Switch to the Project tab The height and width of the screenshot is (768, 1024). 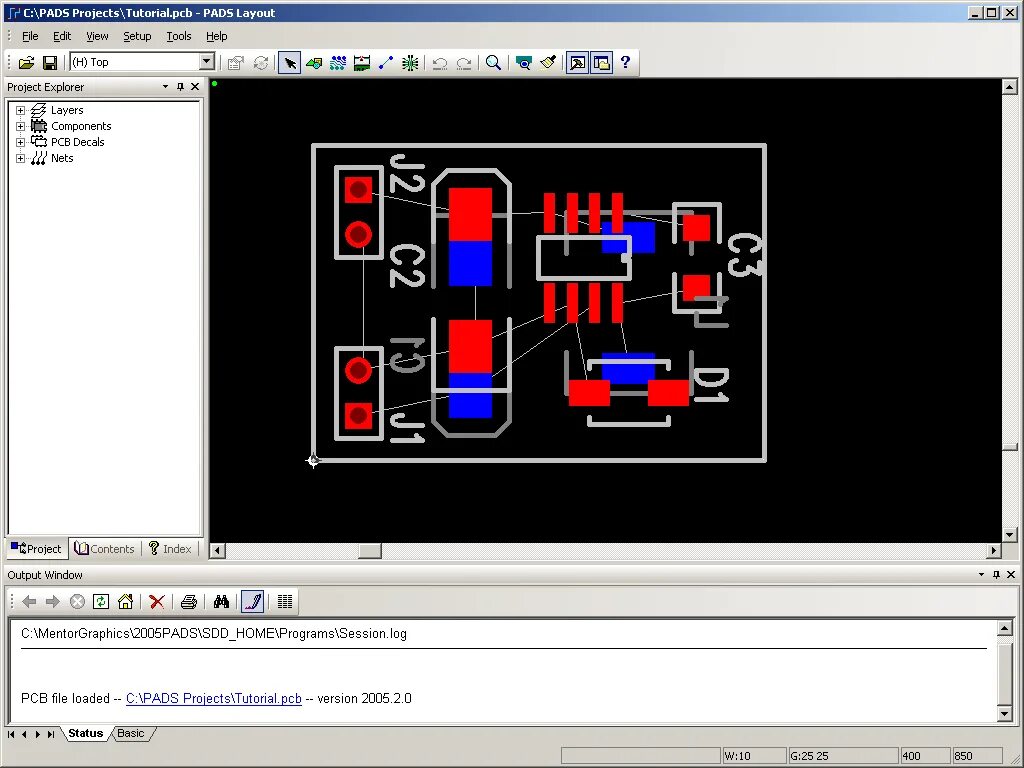pyautogui.click(x=37, y=549)
